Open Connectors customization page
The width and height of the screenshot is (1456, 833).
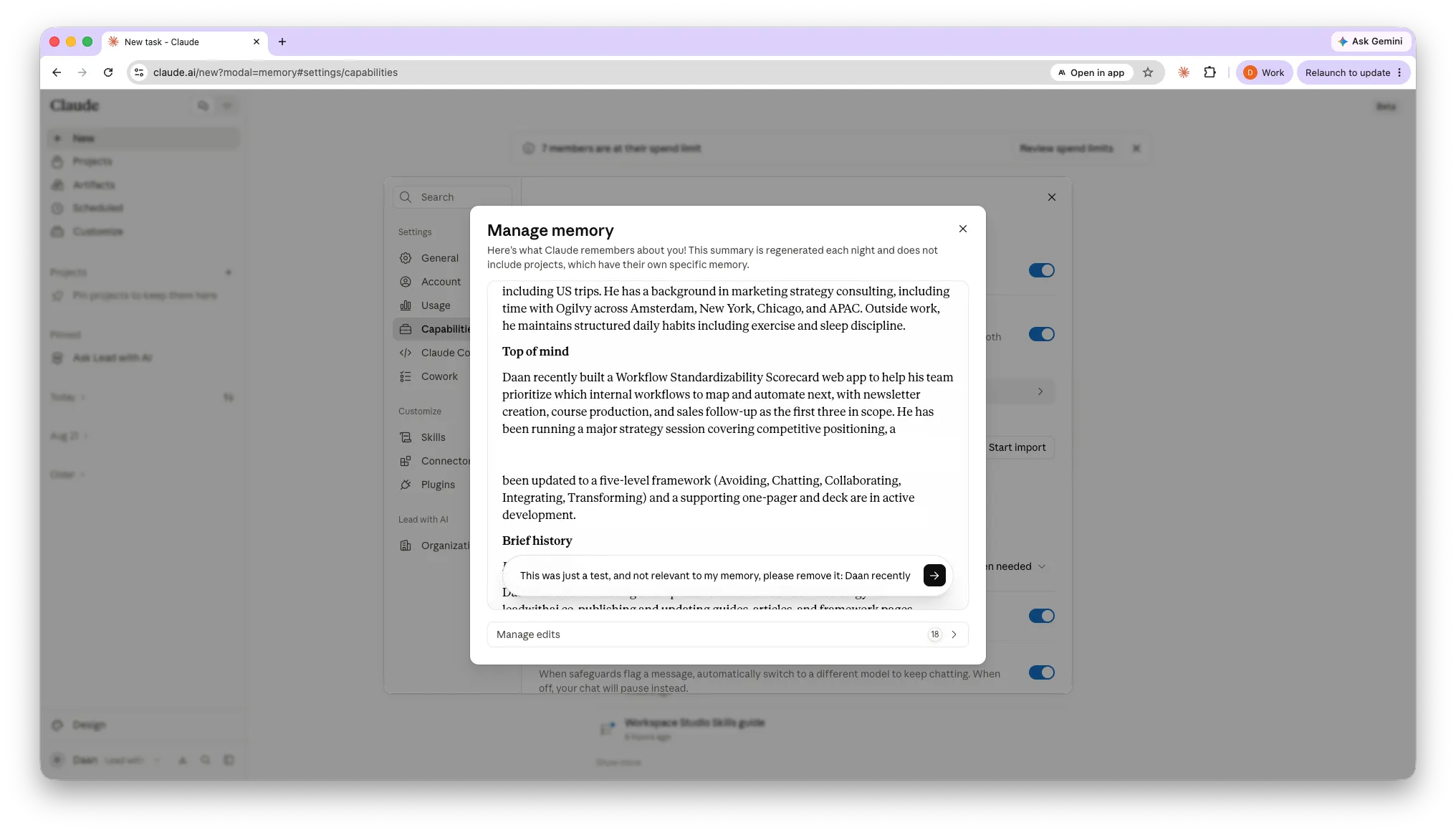431,461
